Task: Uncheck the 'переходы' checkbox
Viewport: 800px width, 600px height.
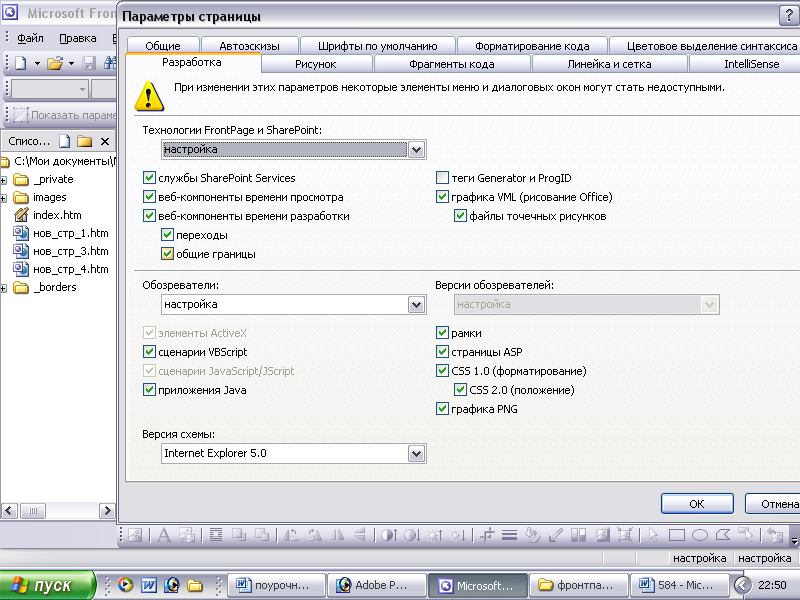Action: (x=167, y=235)
